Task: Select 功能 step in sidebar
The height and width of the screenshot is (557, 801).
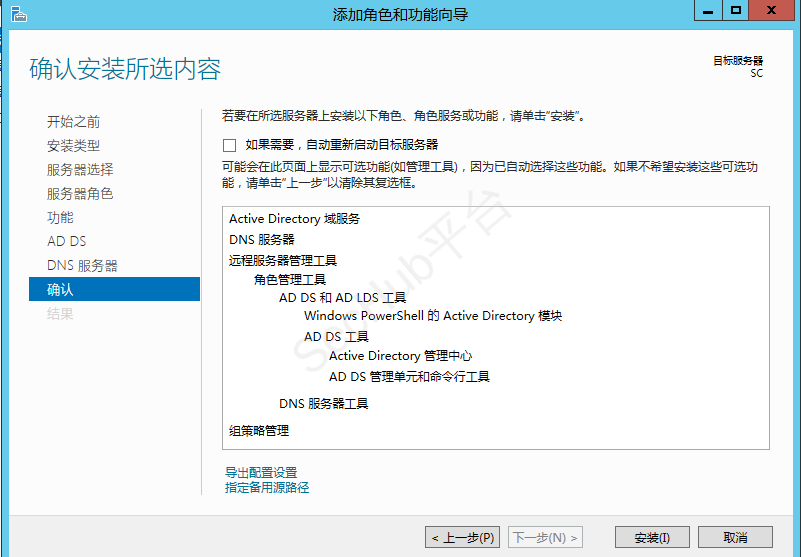Action: pyautogui.click(x=60, y=218)
